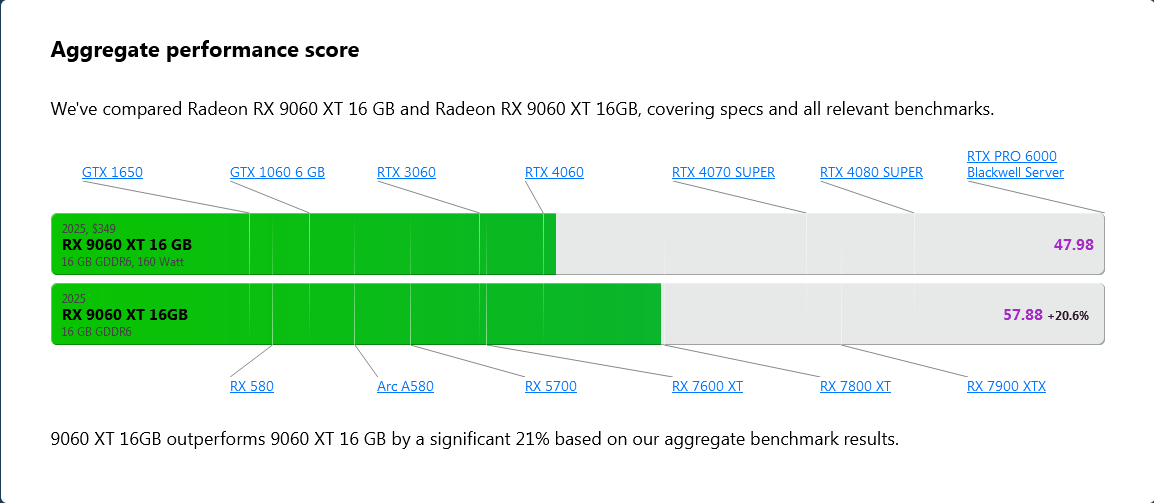Click the GTX 1060 6 GB link
The height and width of the screenshot is (503, 1154).
[x=277, y=173]
